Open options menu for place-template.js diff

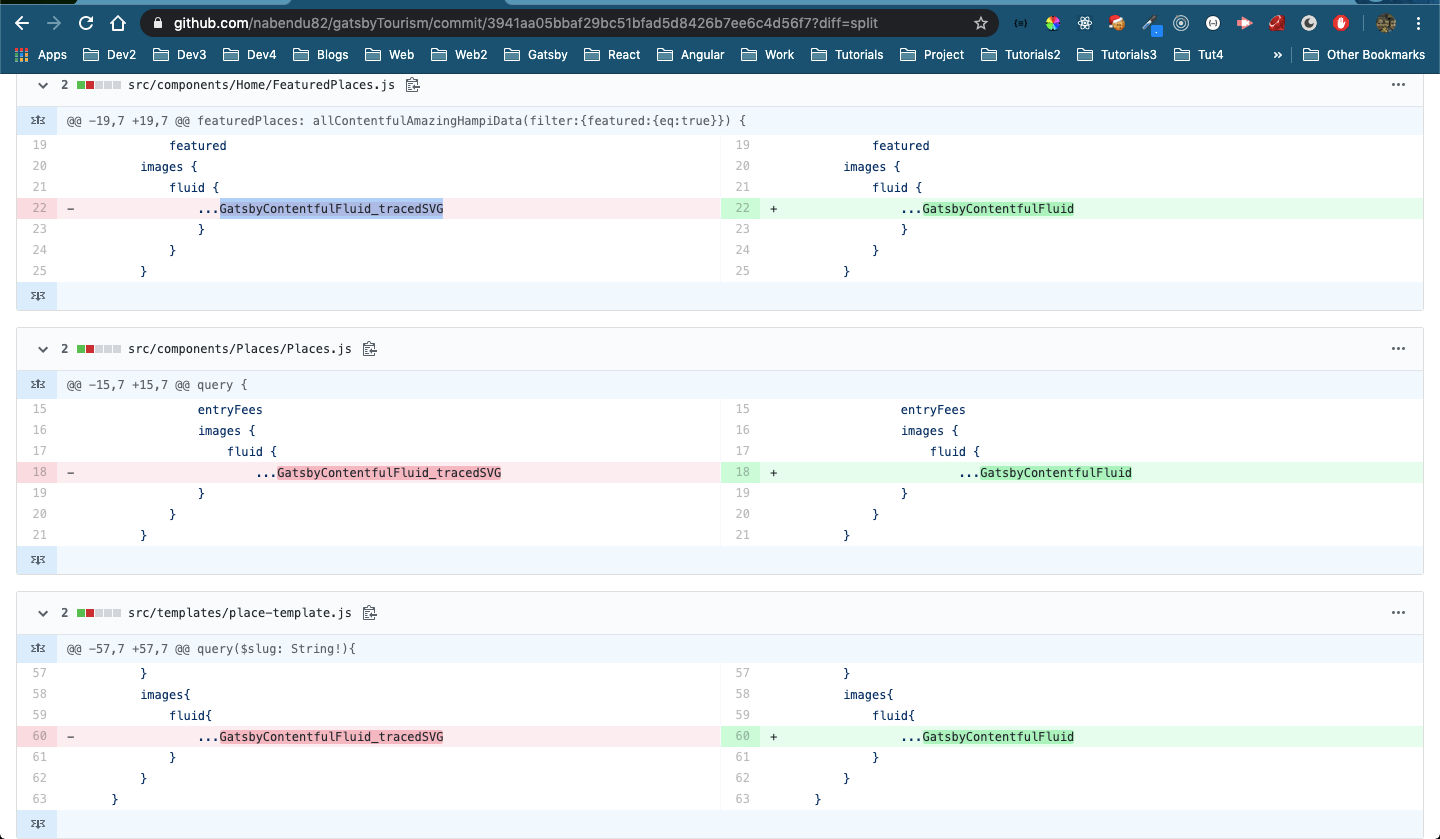click(1398, 613)
